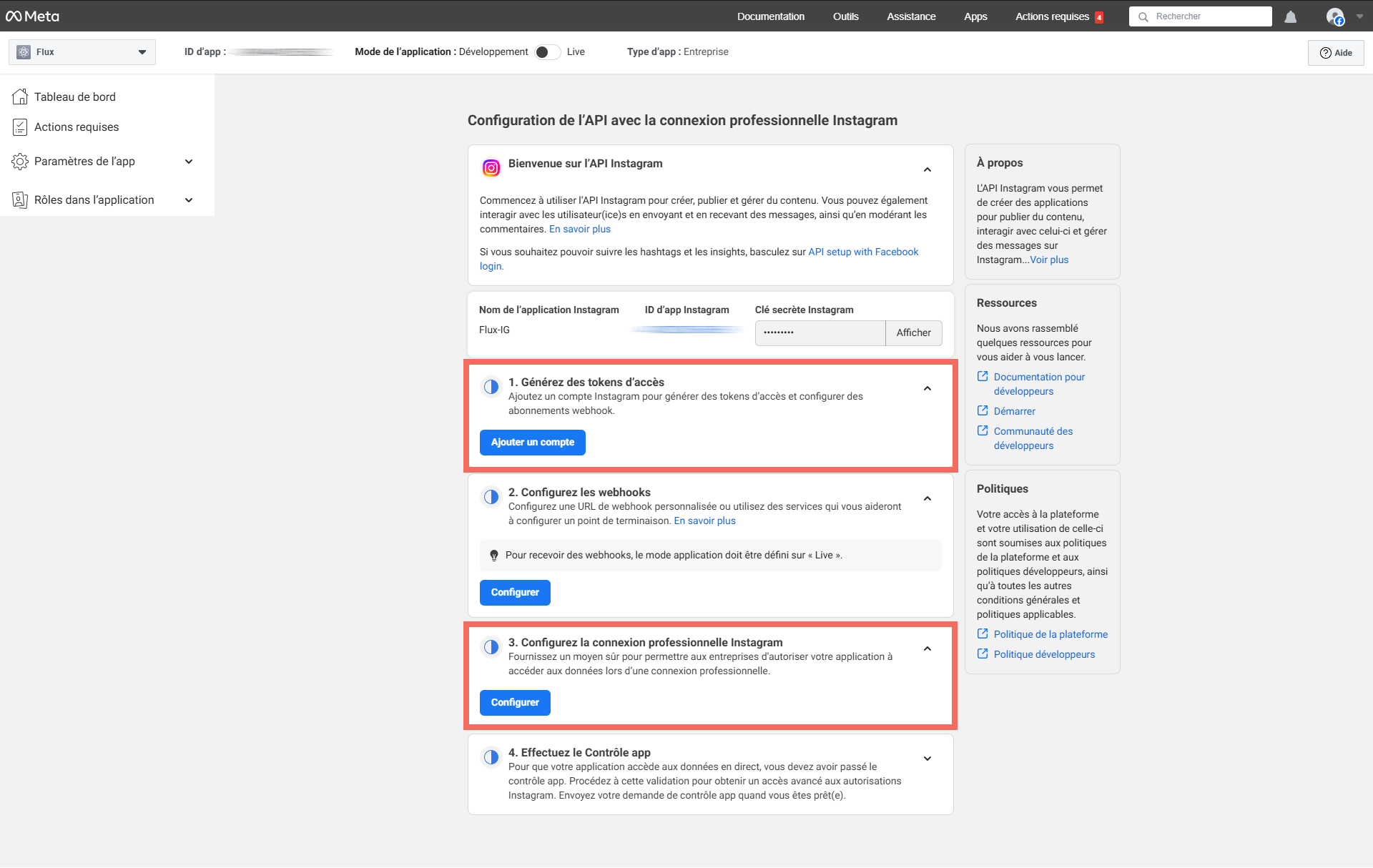1373x868 pixels.
Task: Click the Clé secrète Instagram field
Action: [x=820, y=333]
